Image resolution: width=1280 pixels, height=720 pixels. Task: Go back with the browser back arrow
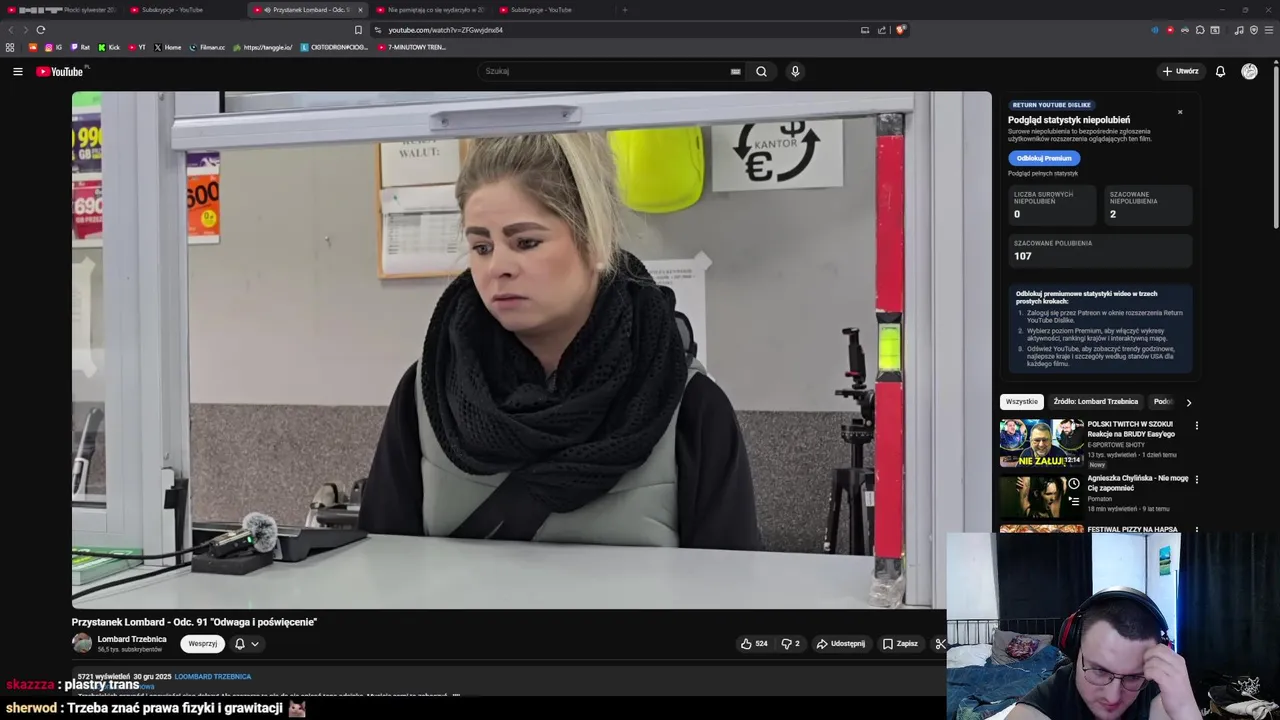[x=11, y=30]
